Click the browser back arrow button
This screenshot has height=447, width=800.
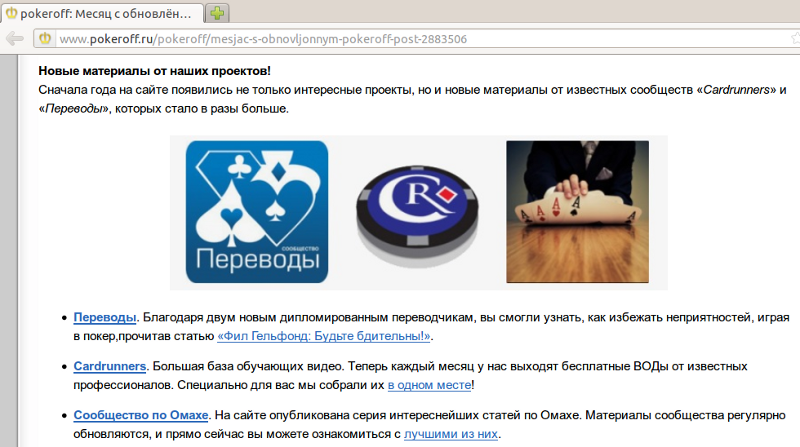point(15,38)
